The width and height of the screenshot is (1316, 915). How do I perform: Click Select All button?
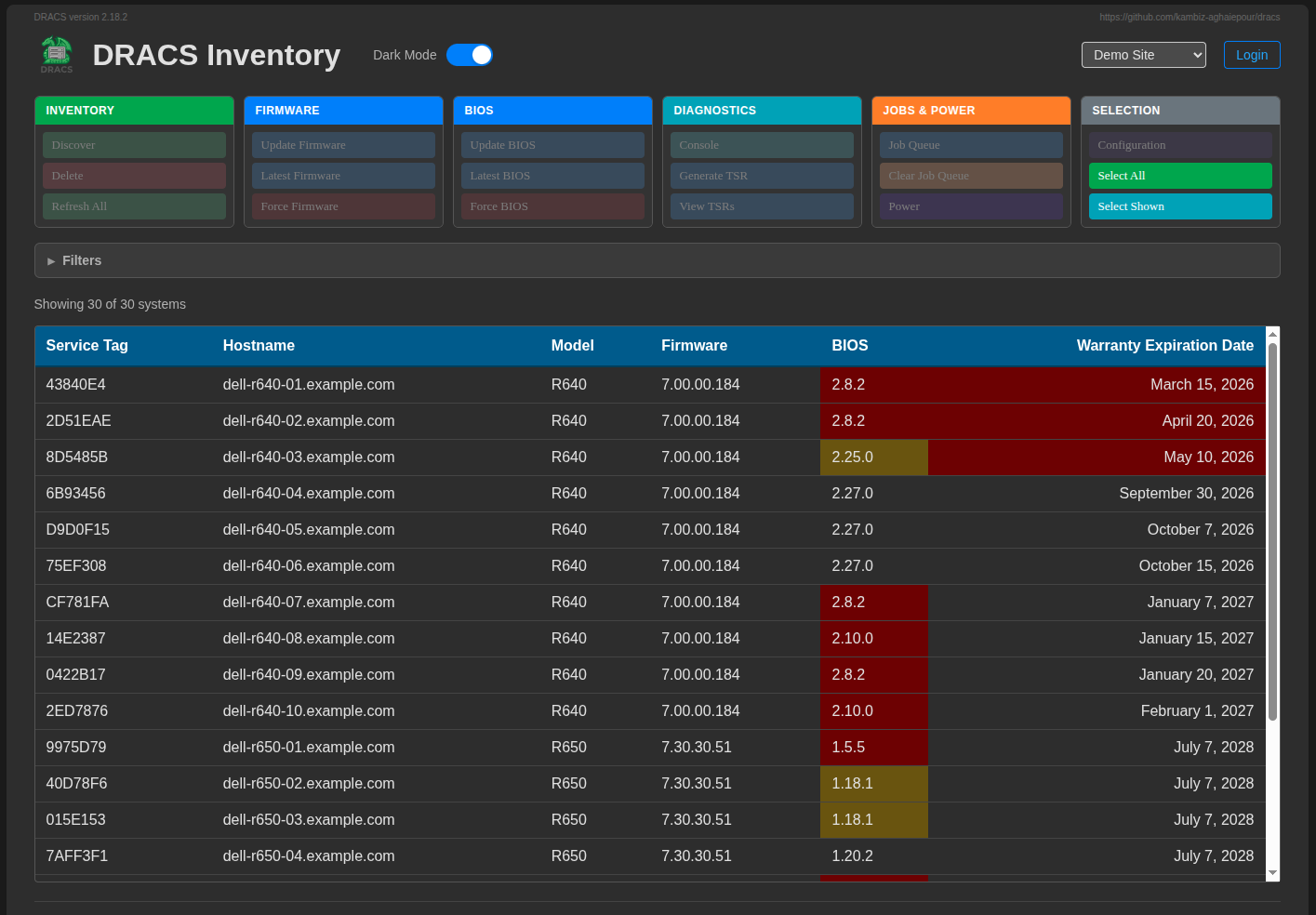coord(1180,176)
